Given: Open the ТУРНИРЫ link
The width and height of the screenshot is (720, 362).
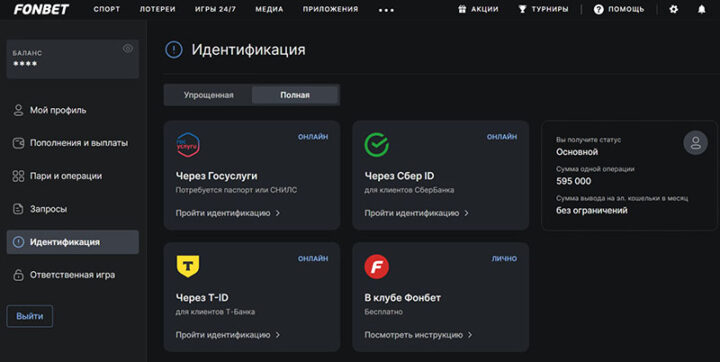Looking at the screenshot, I should click(x=550, y=9).
